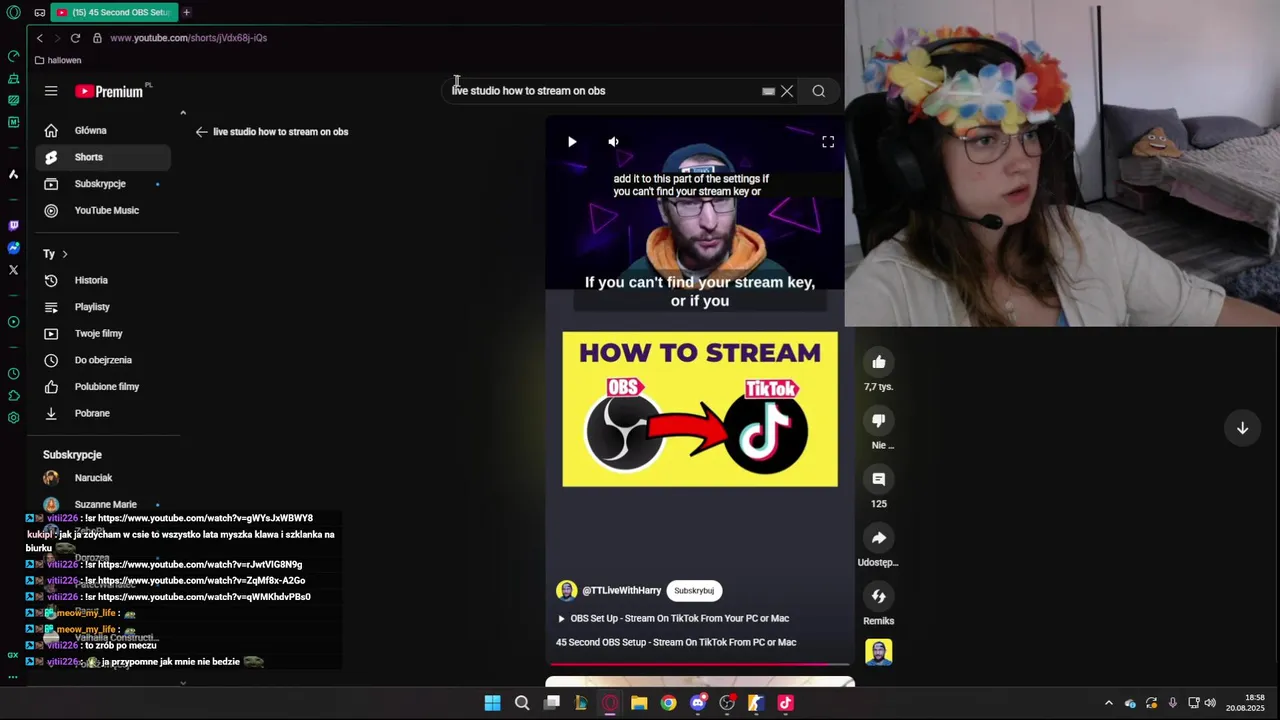Like the Shorts video

[879, 362]
